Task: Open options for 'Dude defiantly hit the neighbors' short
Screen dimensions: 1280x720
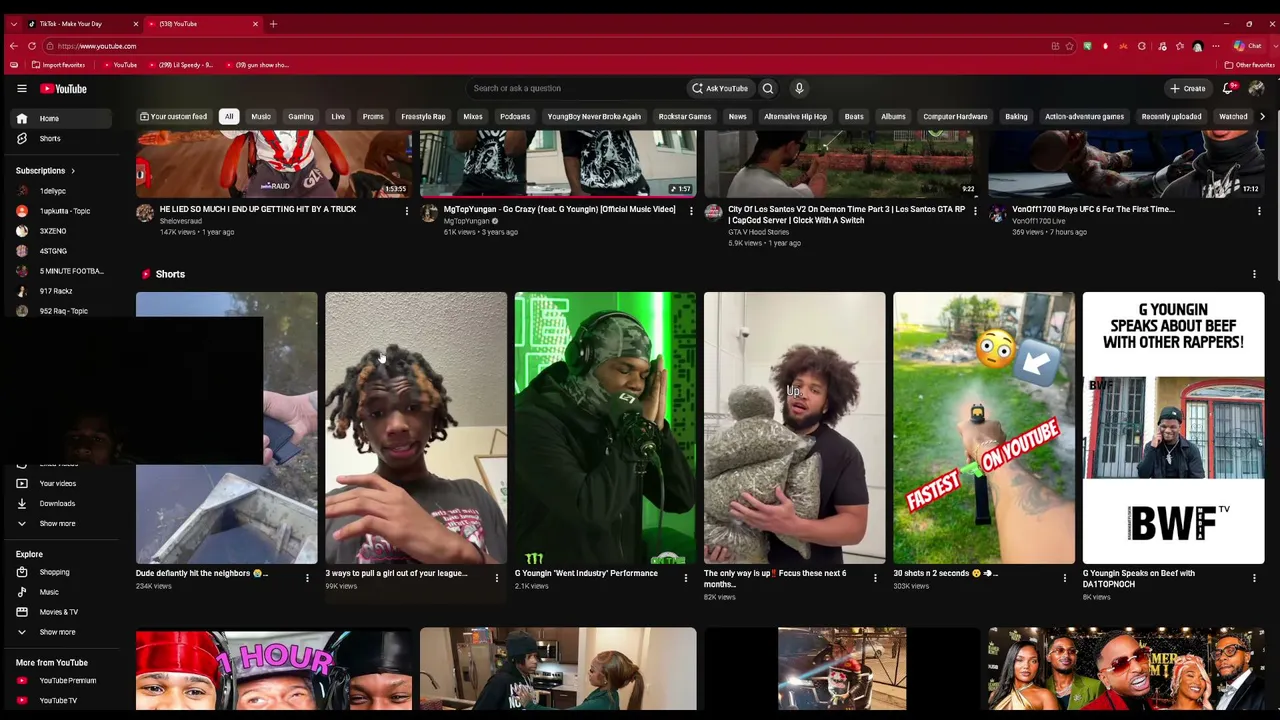Action: coord(307,578)
